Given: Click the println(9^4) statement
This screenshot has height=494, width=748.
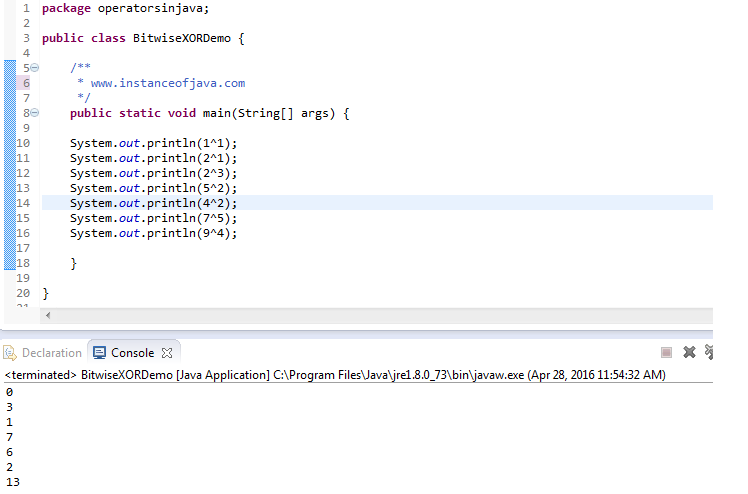Looking at the screenshot, I should coord(153,233).
